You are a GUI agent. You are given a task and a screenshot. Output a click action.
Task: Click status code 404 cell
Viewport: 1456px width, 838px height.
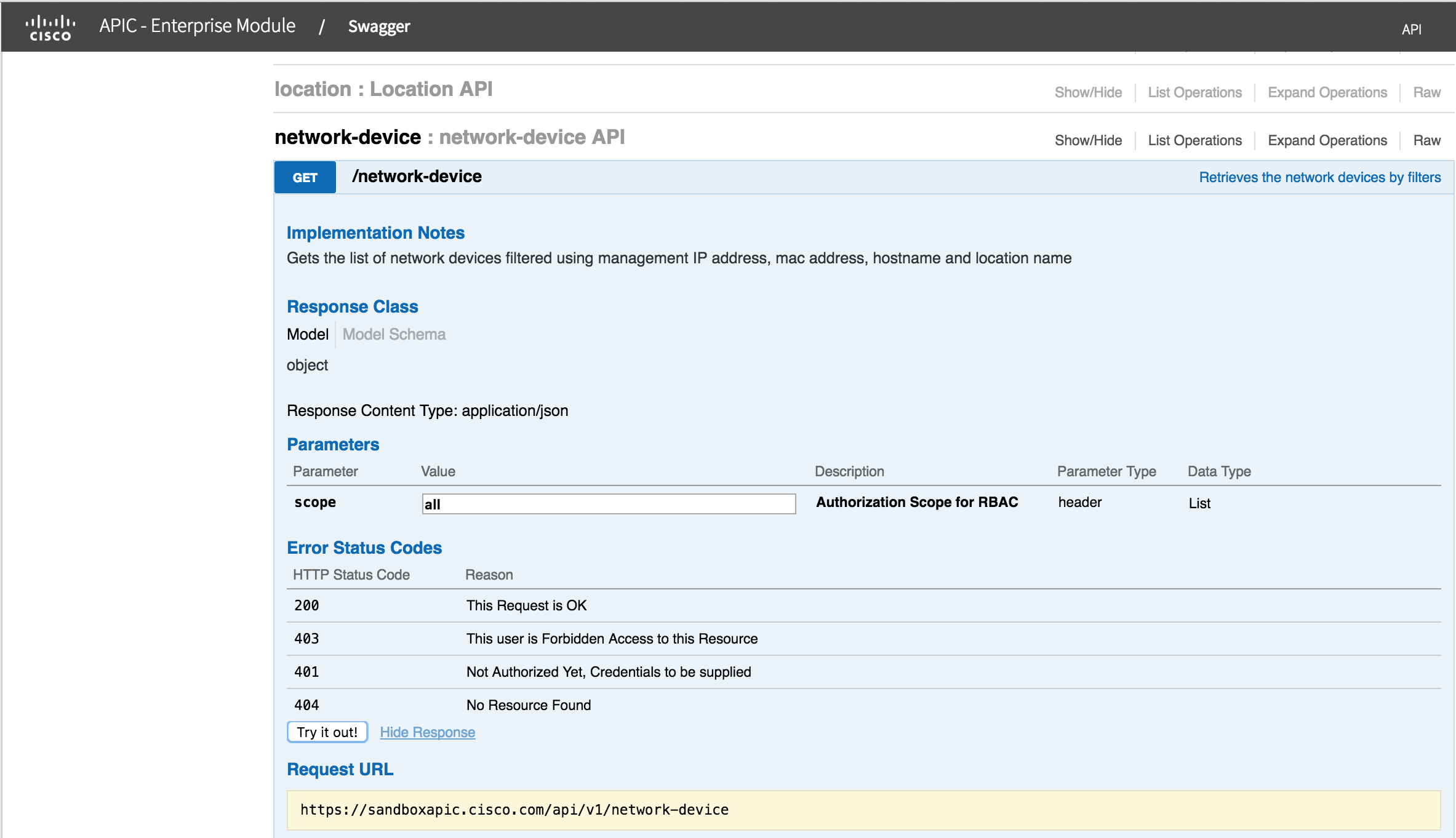click(x=306, y=705)
